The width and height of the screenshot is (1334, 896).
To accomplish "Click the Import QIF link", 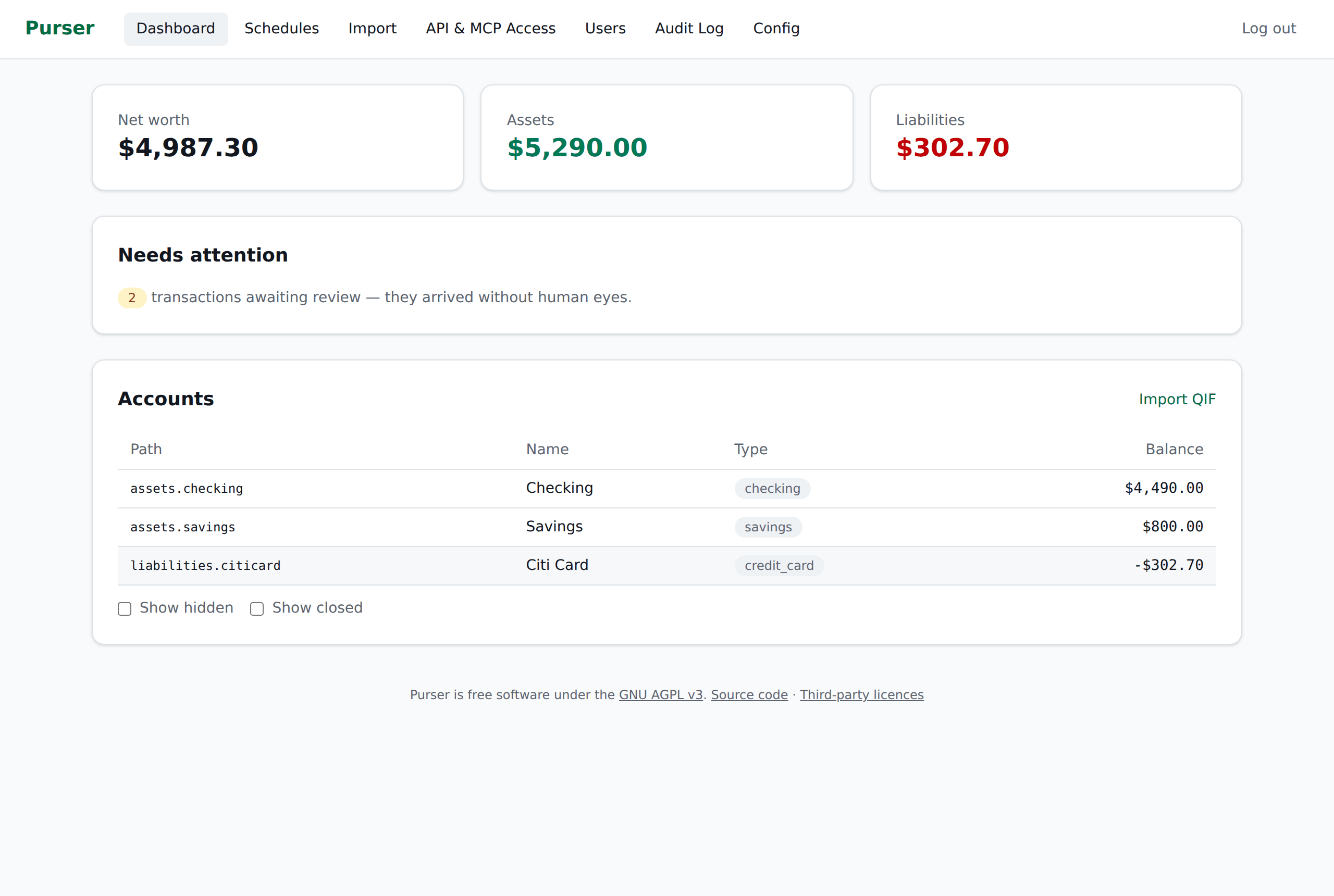I will [1177, 399].
